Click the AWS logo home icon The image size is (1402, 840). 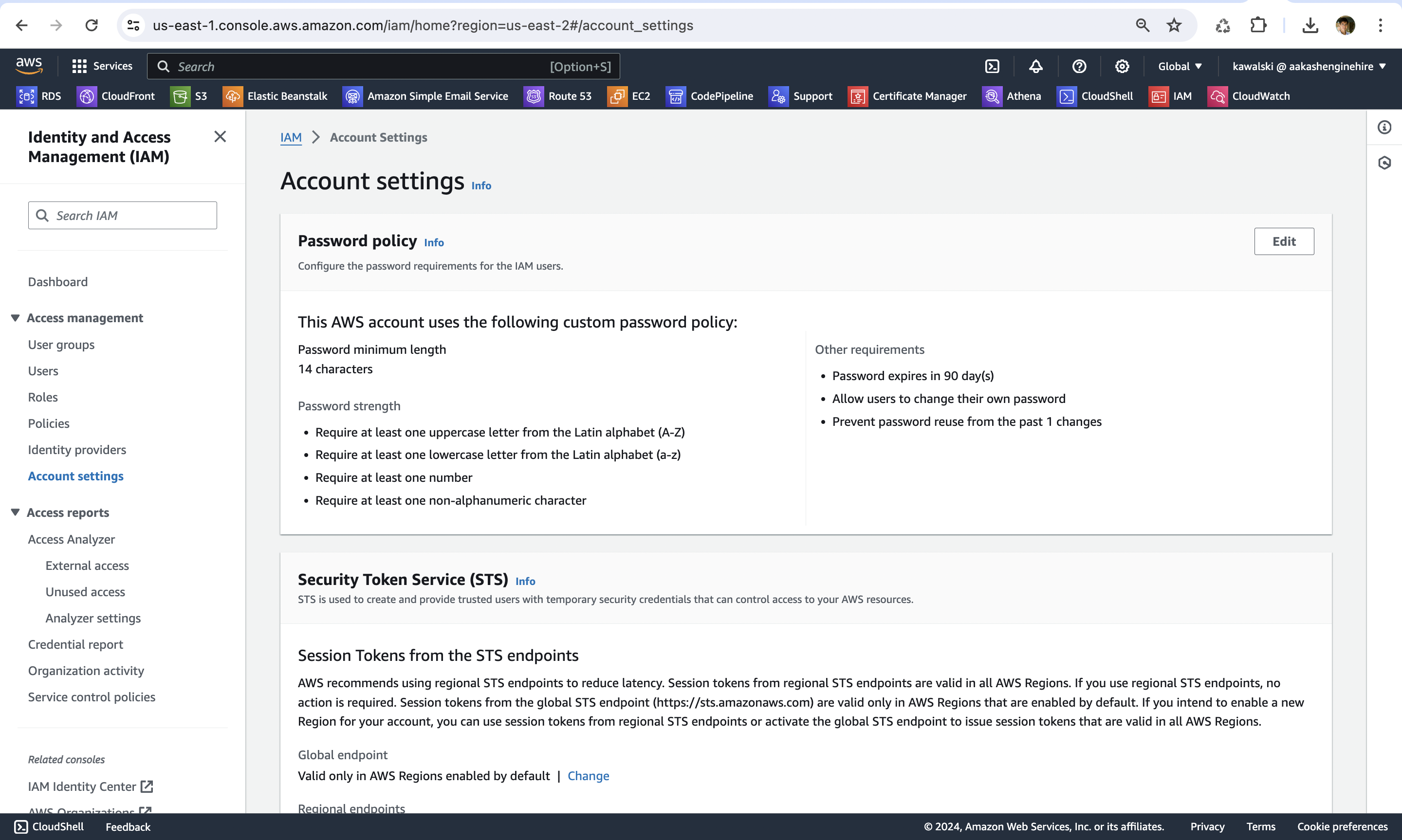pos(29,66)
